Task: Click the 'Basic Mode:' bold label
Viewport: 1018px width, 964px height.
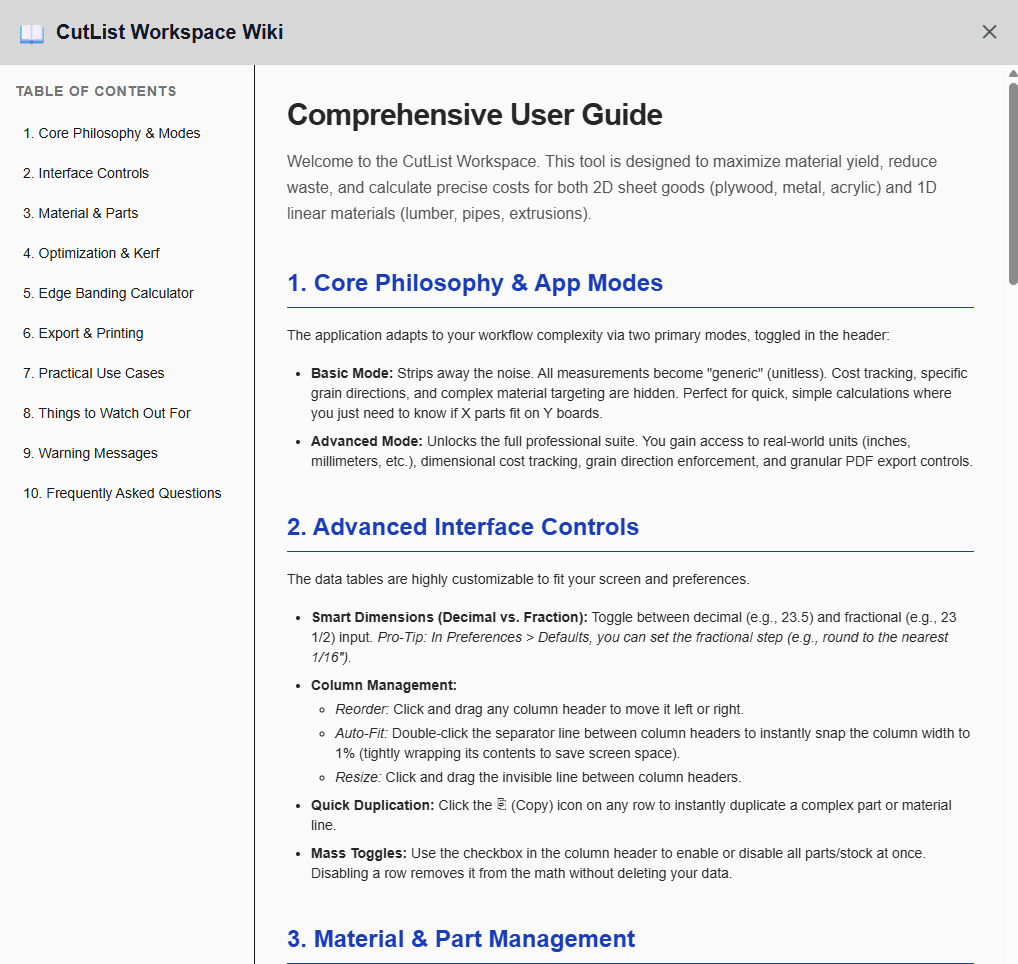Action: pyautogui.click(x=352, y=373)
